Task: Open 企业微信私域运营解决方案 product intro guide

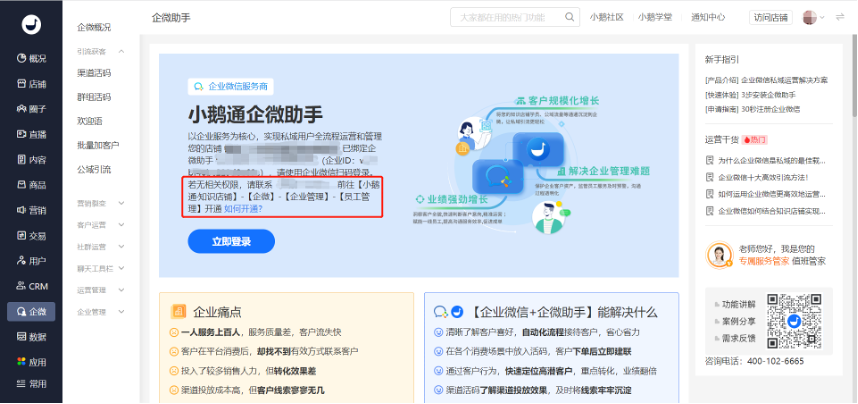Action: point(785,80)
